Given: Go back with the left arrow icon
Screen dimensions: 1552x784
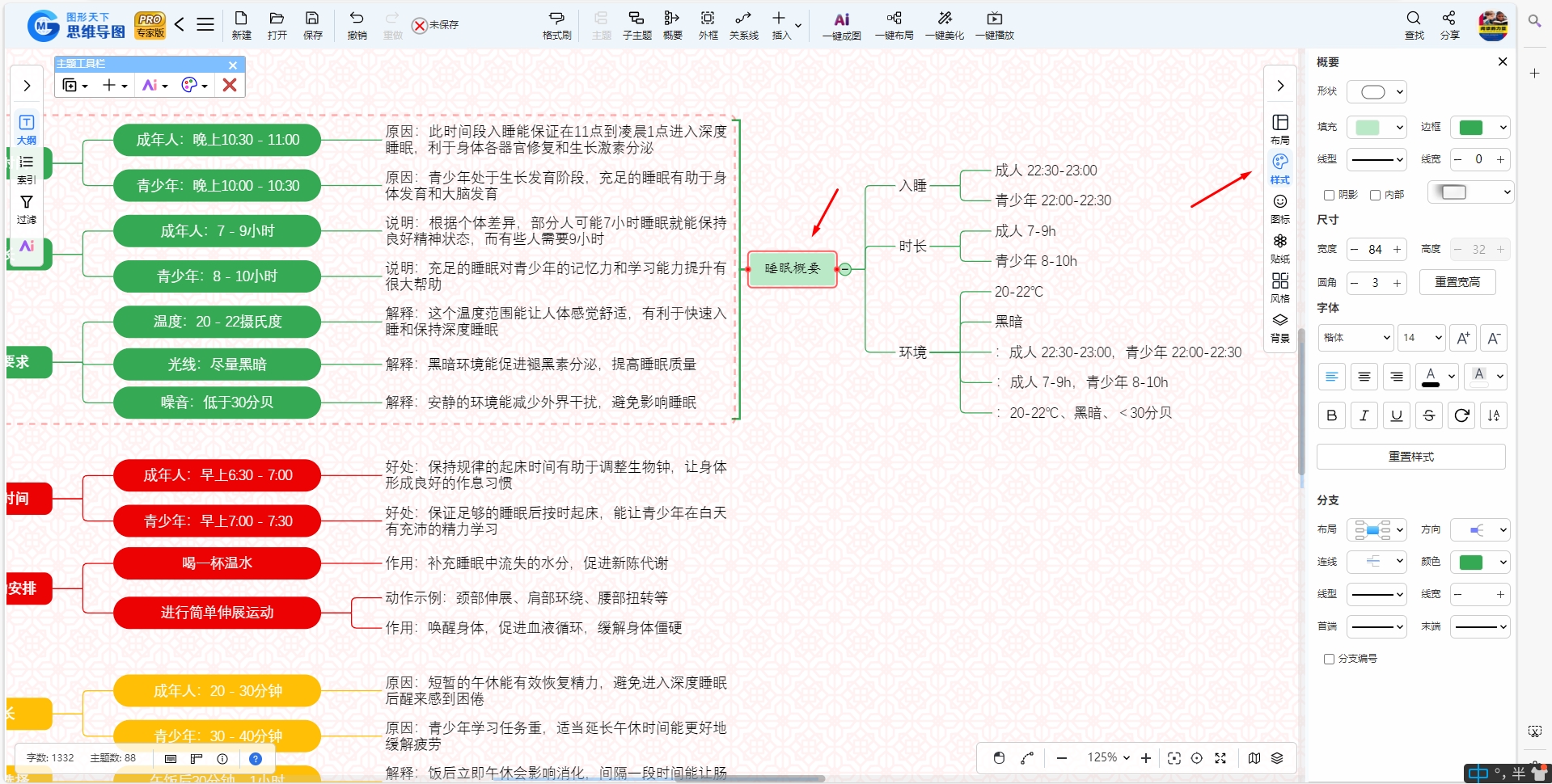Looking at the screenshot, I should 180,24.
